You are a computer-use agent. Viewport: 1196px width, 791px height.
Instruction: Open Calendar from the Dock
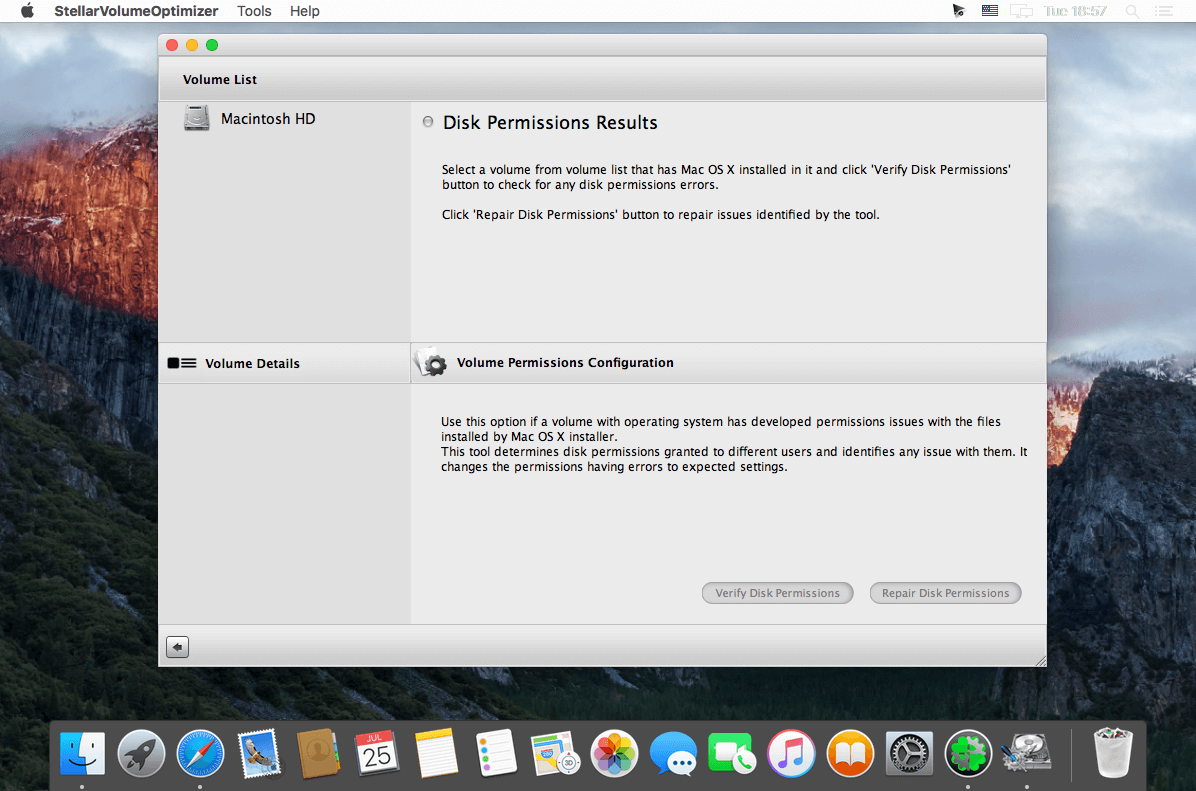(x=377, y=754)
